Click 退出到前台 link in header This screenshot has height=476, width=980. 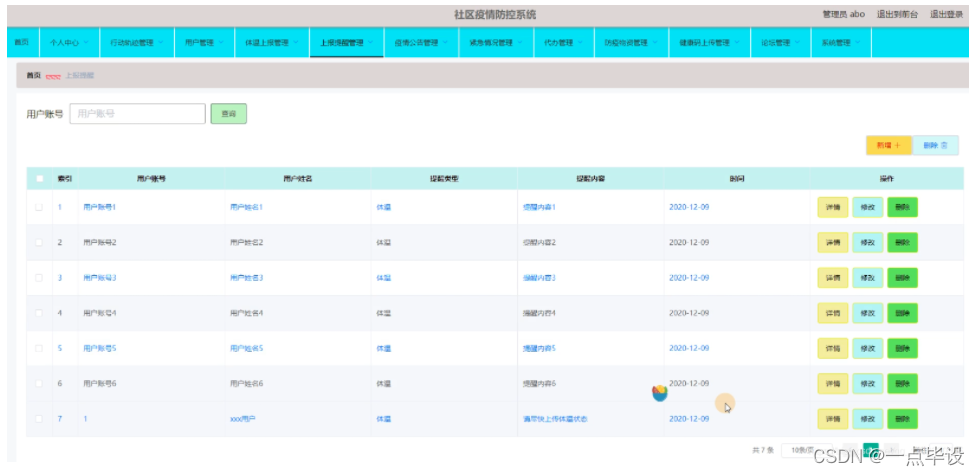click(x=897, y=14)
